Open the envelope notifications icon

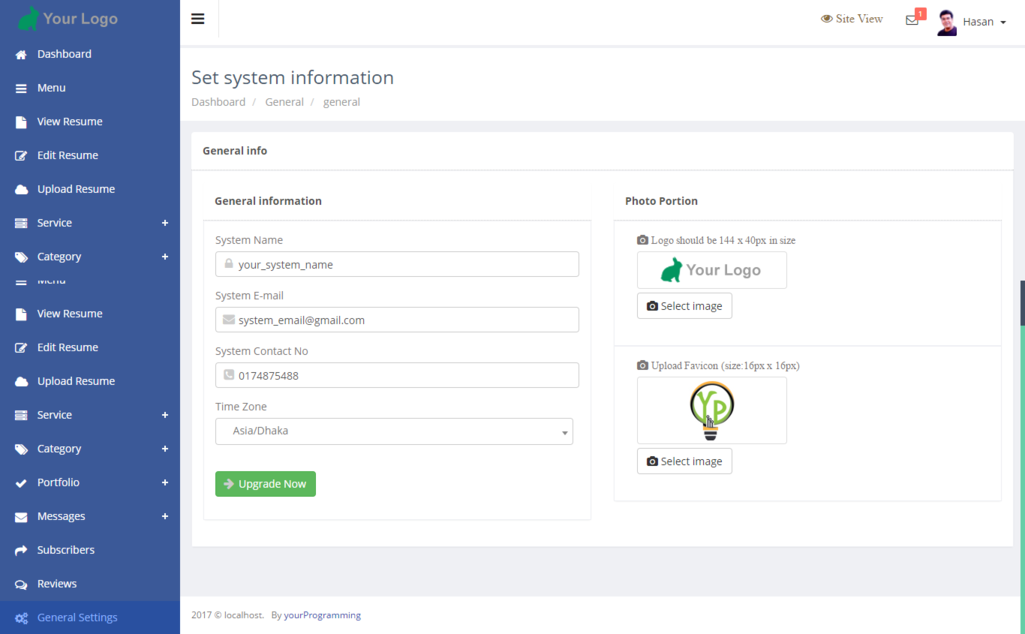[912, 20]
